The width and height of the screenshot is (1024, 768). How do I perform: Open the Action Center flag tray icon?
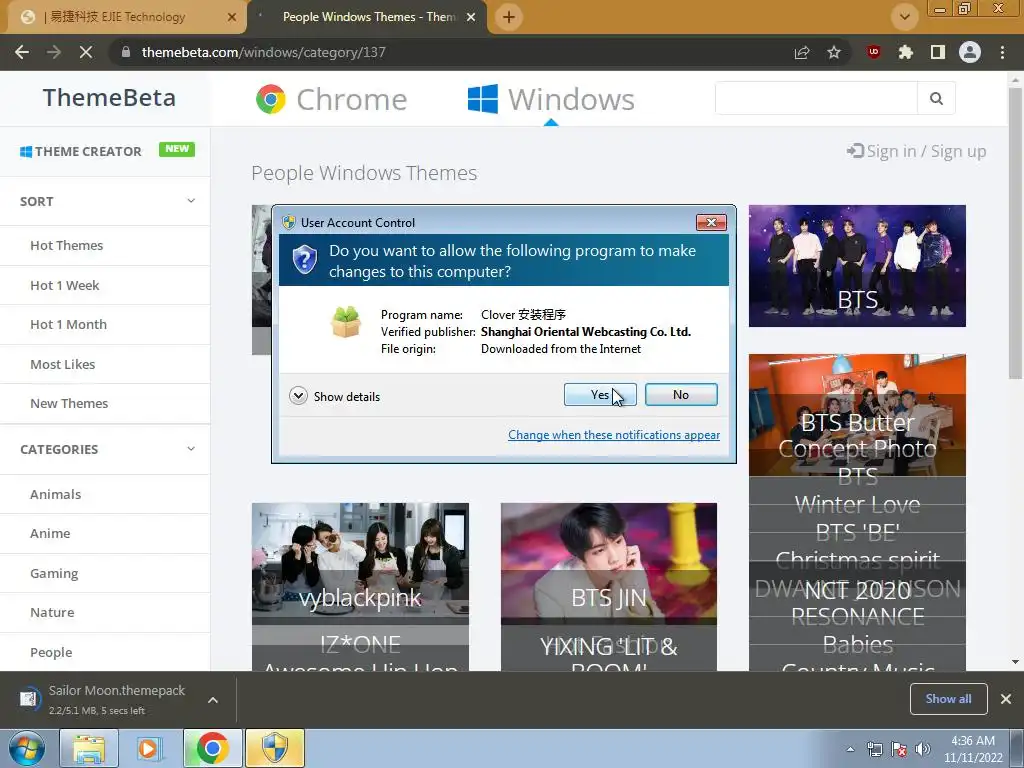pyautogui.click(x=899, y=749)
